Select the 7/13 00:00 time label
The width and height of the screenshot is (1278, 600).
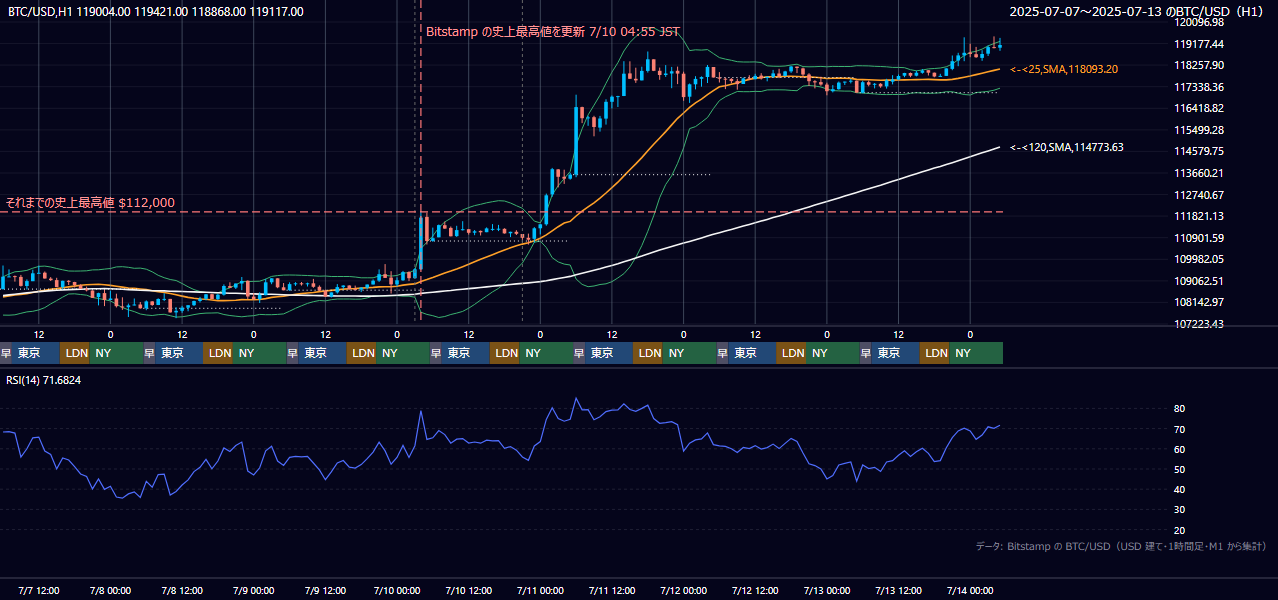point(827,590)
